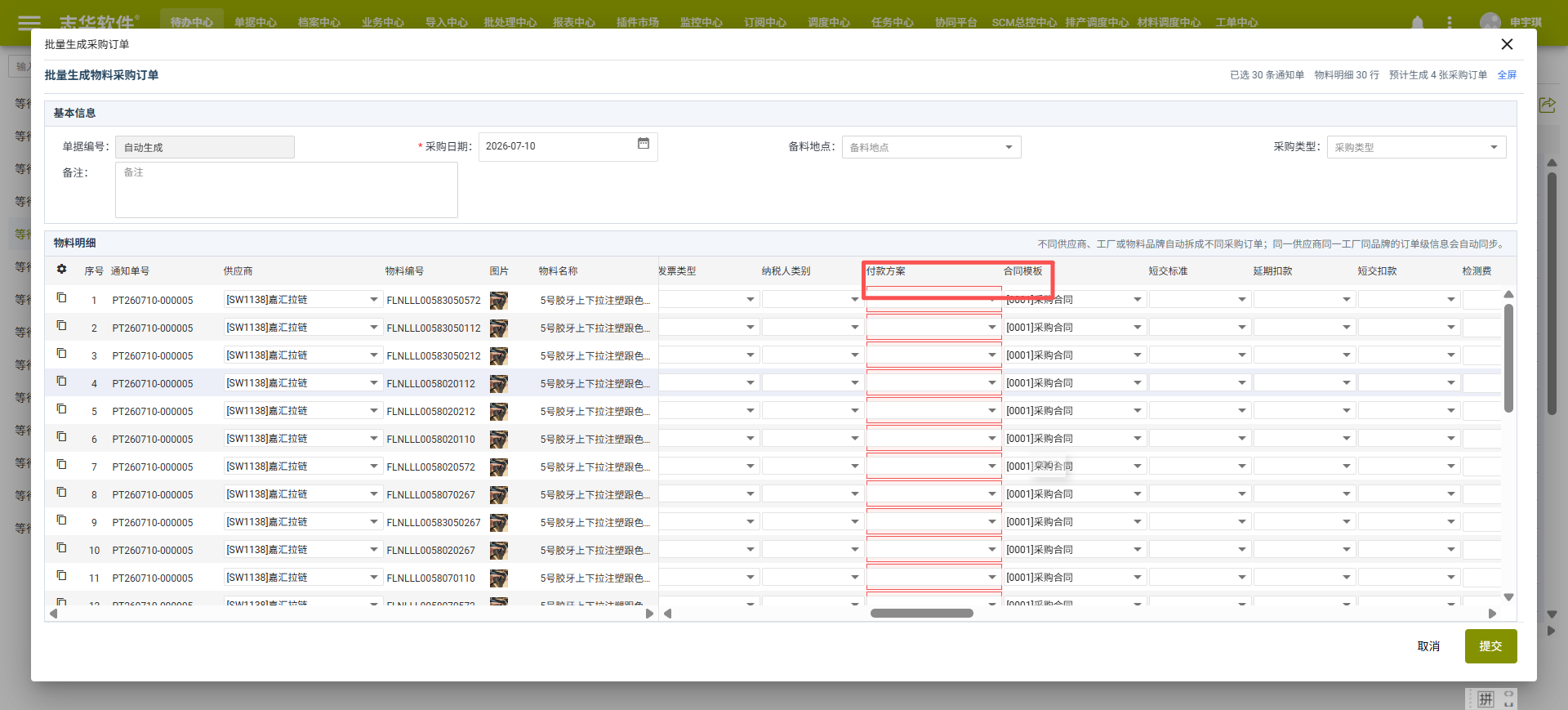Click the copy icon on row 7
The height and width of the screenshot is (710, 1568).
click(x=61, y=465)
